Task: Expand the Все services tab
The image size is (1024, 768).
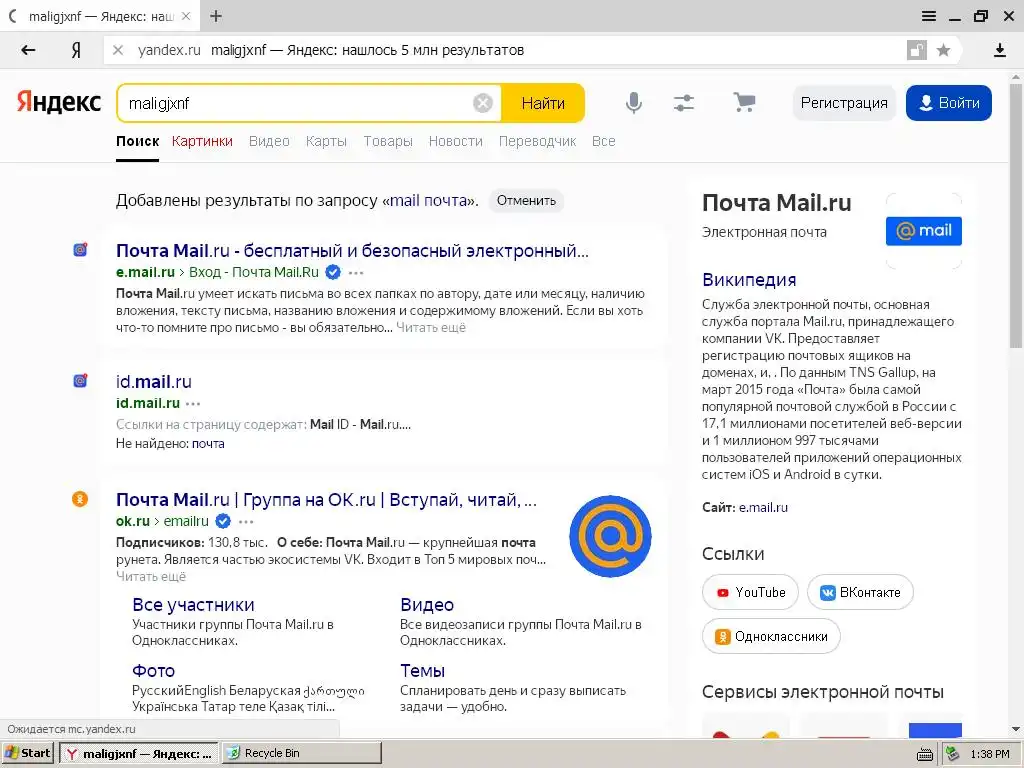Action: click(x=603, y=141)
